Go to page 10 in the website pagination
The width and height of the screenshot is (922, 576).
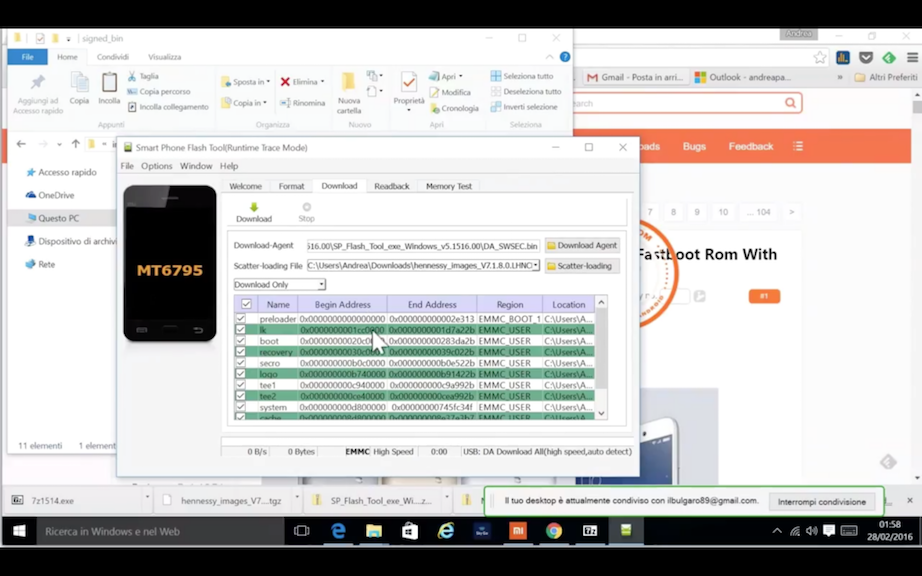pyautogui.click(x=723, y=212)
